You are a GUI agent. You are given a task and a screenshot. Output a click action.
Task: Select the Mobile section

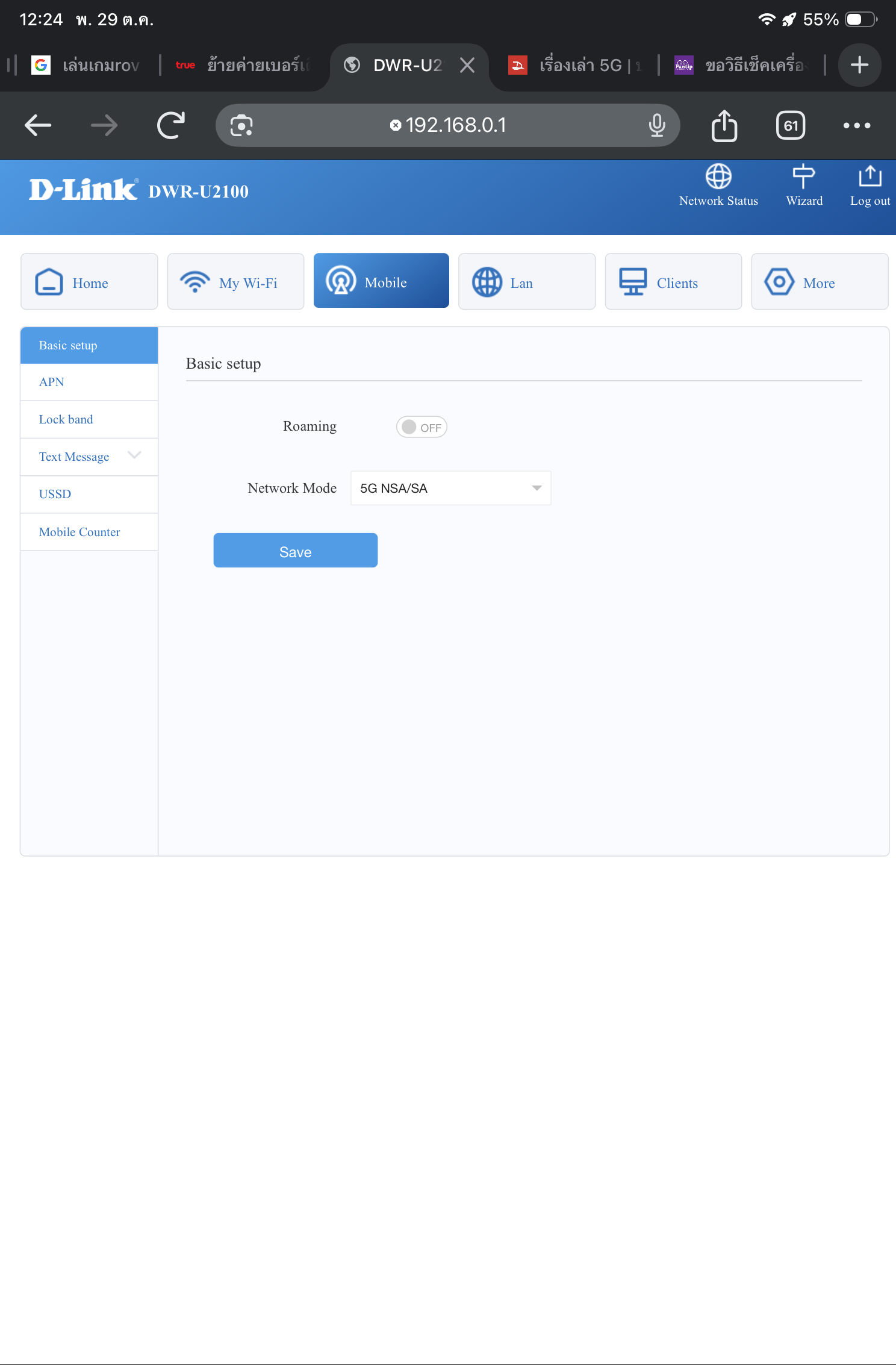(x=381, y=281)
